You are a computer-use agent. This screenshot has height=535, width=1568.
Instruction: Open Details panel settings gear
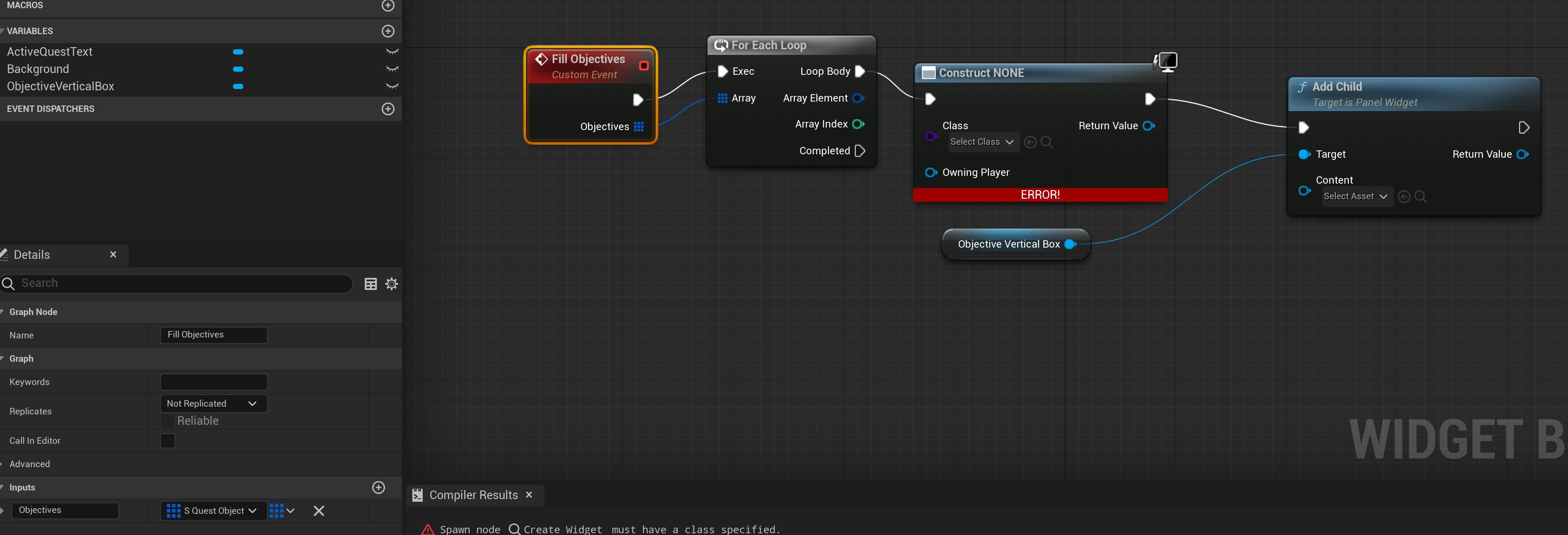(392, 283)
